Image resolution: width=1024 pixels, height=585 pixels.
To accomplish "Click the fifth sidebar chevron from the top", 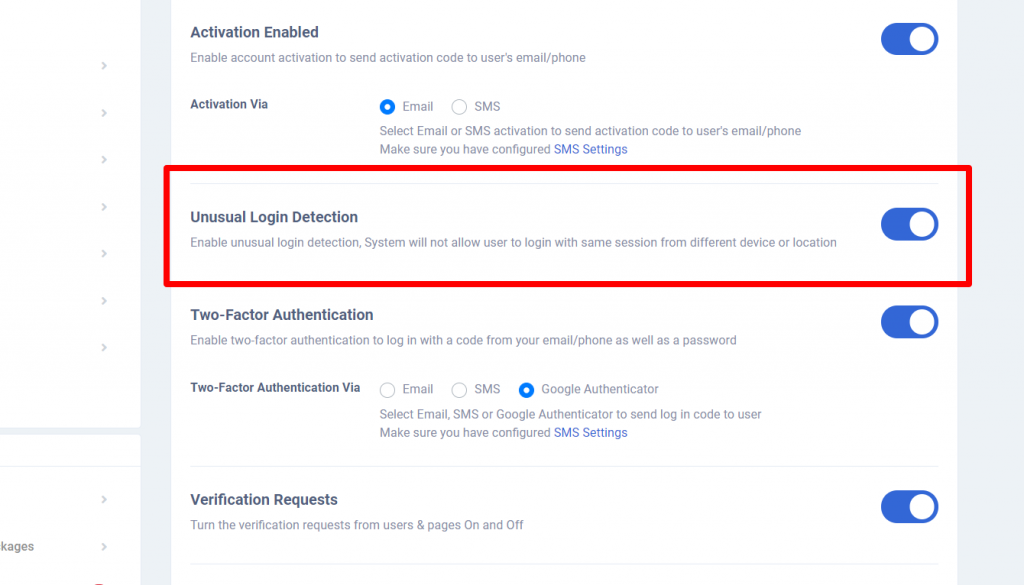I will (x=104, y=253).
